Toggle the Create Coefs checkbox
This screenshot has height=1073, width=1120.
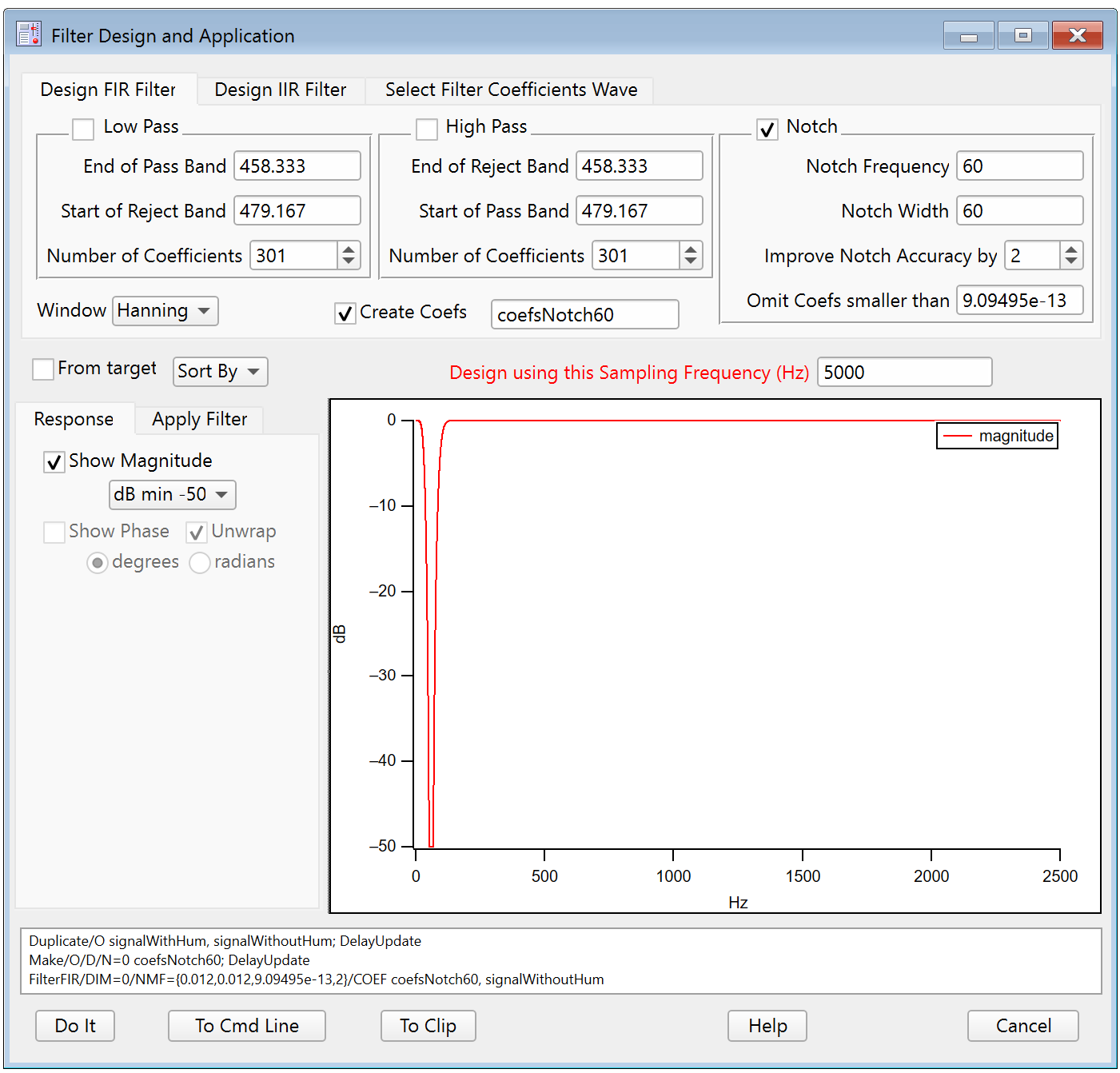pos(345,313)
